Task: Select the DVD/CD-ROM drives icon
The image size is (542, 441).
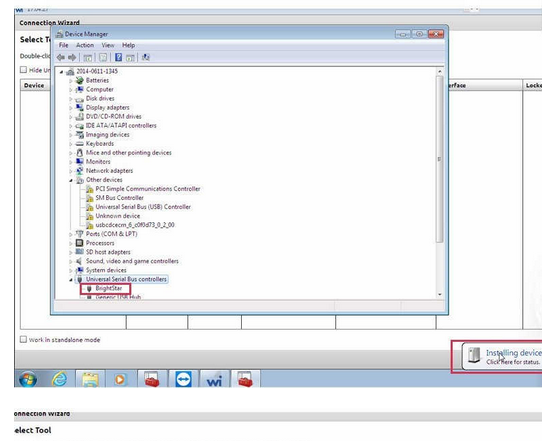Action: [80, 116]
